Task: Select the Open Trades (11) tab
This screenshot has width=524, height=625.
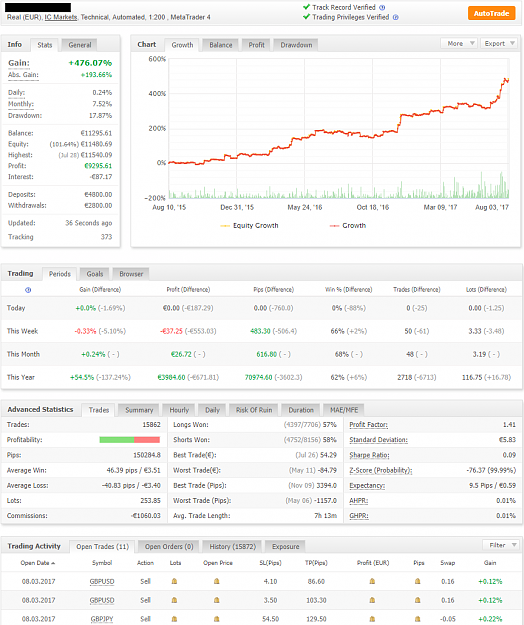Action: pyautogui.click(x=102, y=546)
